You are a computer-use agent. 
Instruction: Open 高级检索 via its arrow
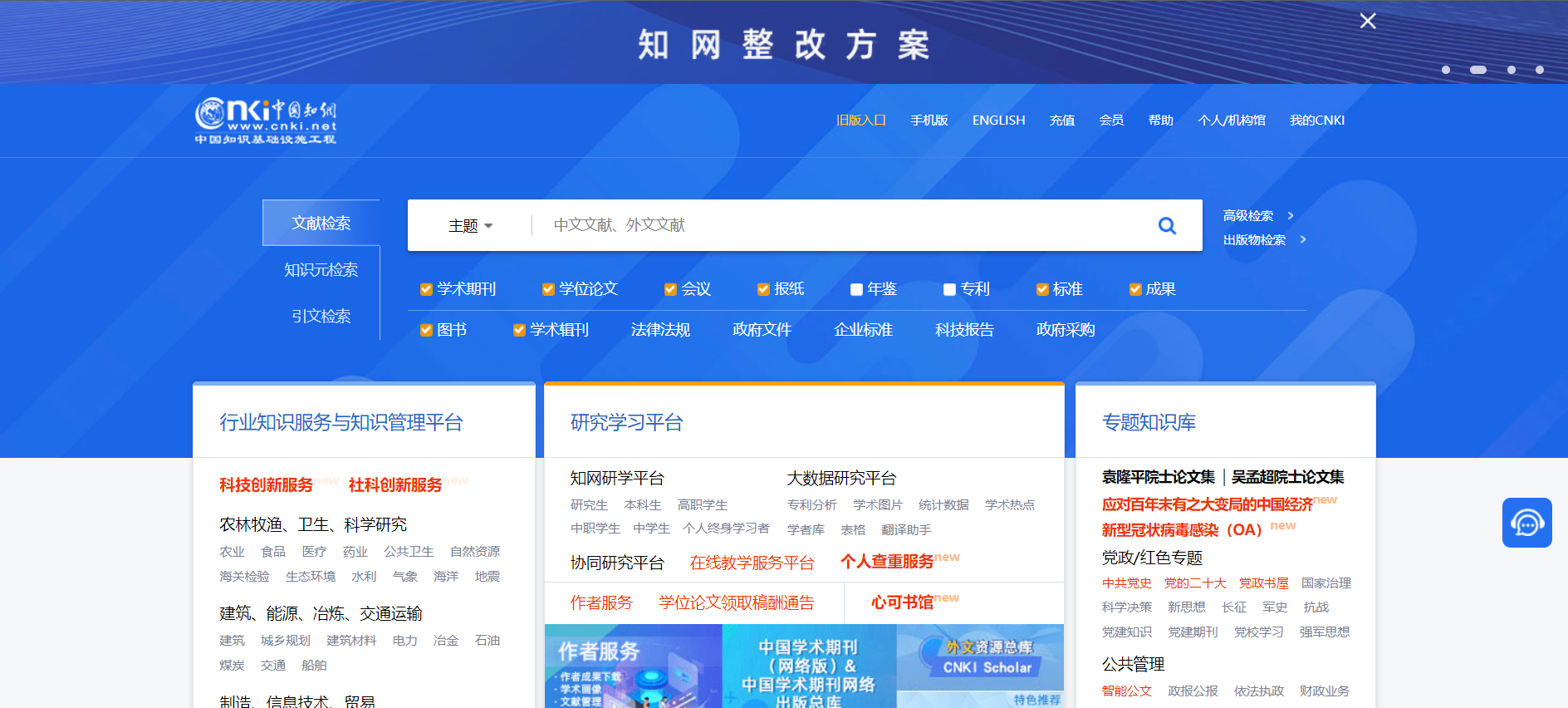(1291, 215)
